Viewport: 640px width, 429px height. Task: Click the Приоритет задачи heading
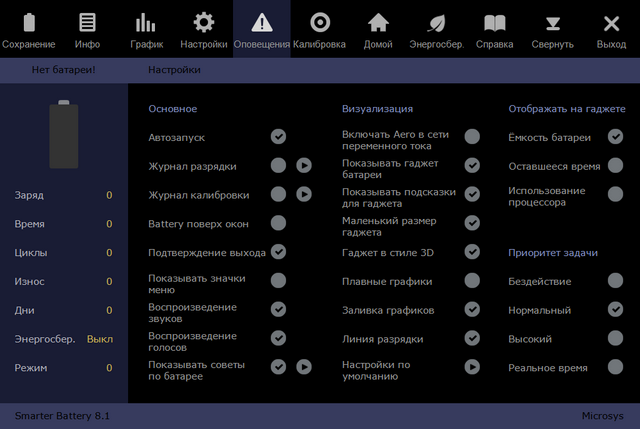point(553,253)
